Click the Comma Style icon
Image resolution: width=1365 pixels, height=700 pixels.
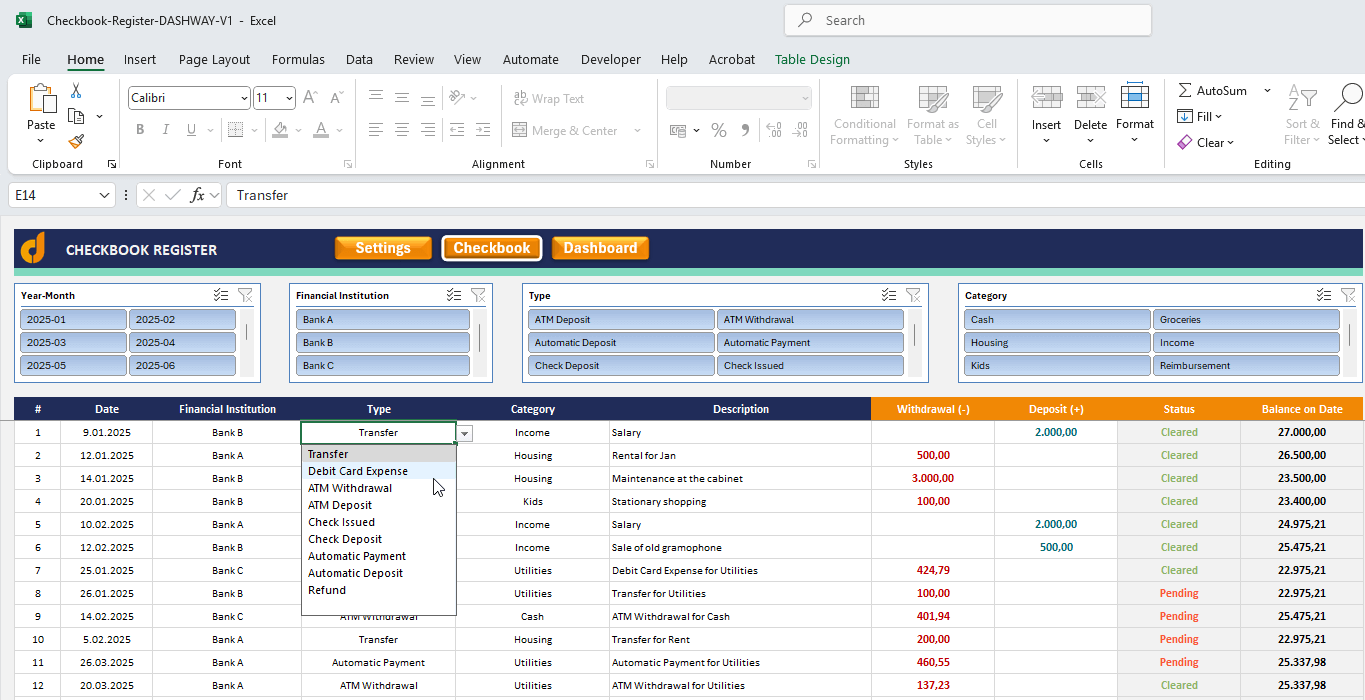pyautogui.click(x=744, y=130)
